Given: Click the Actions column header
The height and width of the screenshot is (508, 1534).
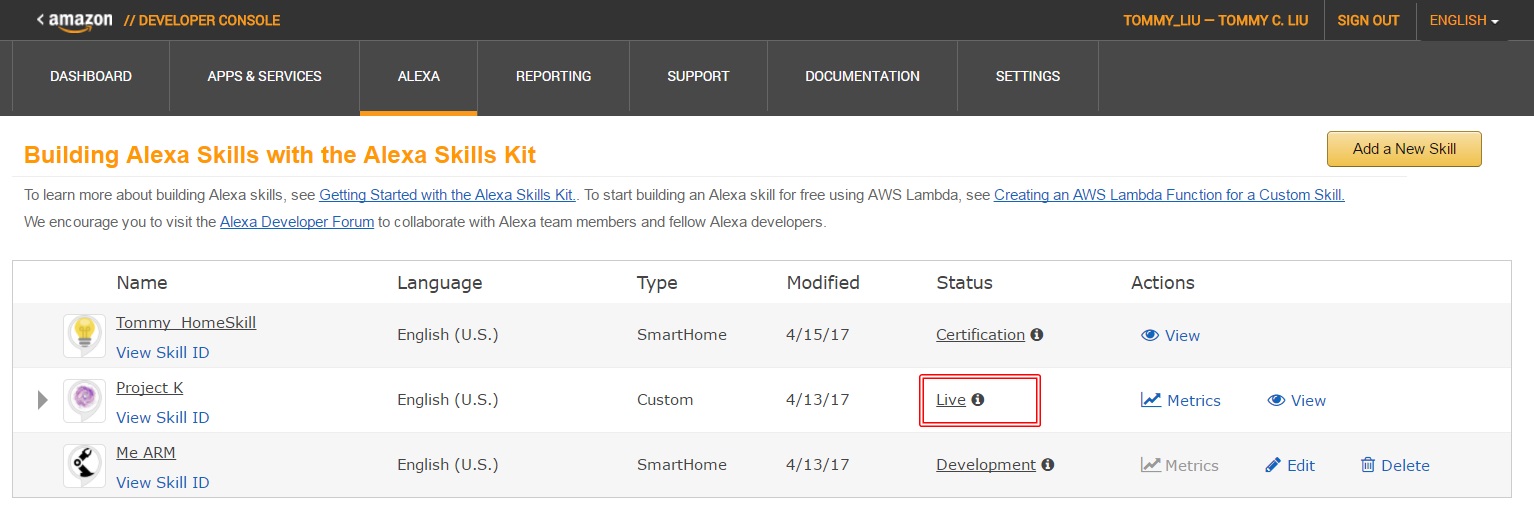Looking at the screenshot, I should tap(1163, 283).
